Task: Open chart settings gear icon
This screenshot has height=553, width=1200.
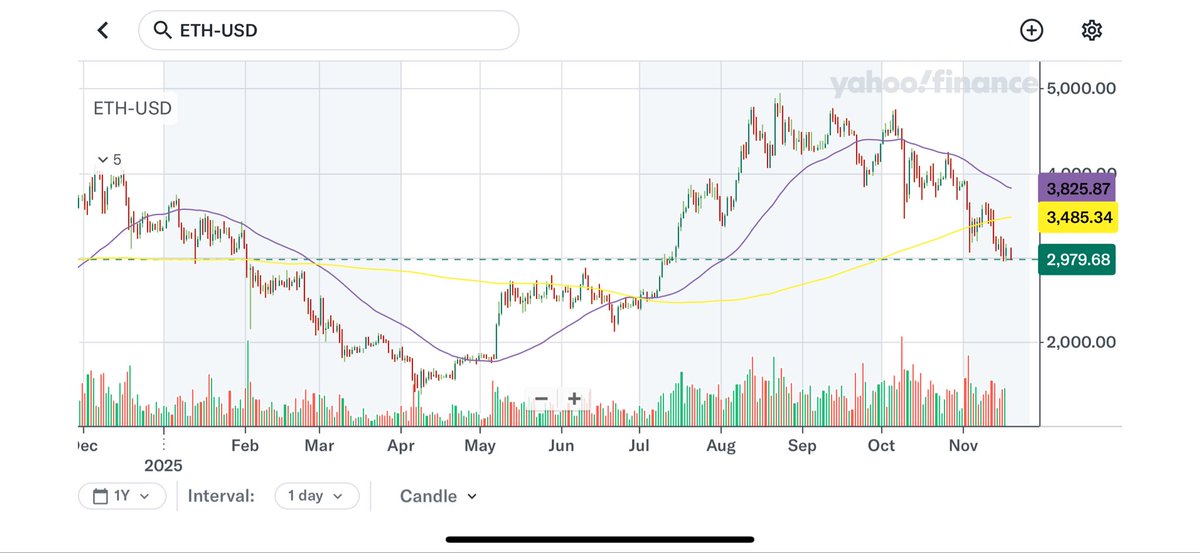Action: 1092,31
